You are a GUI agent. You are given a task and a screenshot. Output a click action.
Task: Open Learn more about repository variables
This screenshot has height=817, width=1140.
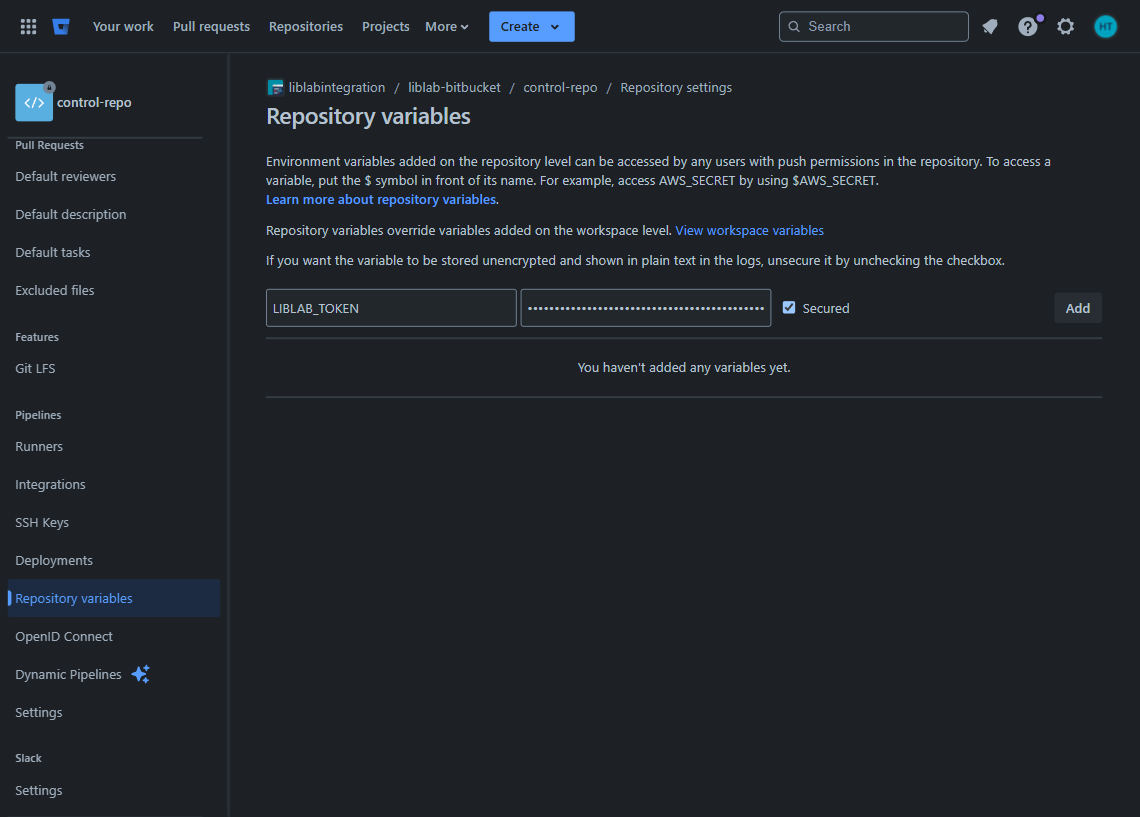click(380, 199)
